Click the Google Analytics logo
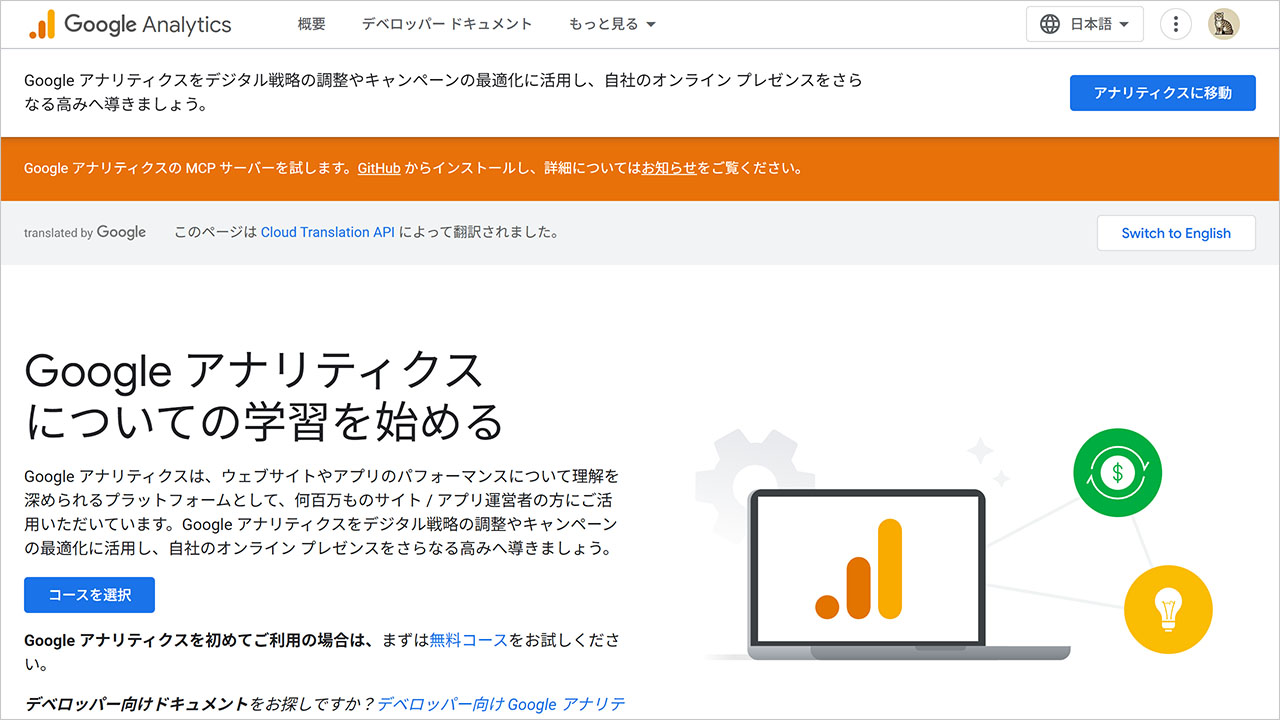 click(x=130, y=24)
